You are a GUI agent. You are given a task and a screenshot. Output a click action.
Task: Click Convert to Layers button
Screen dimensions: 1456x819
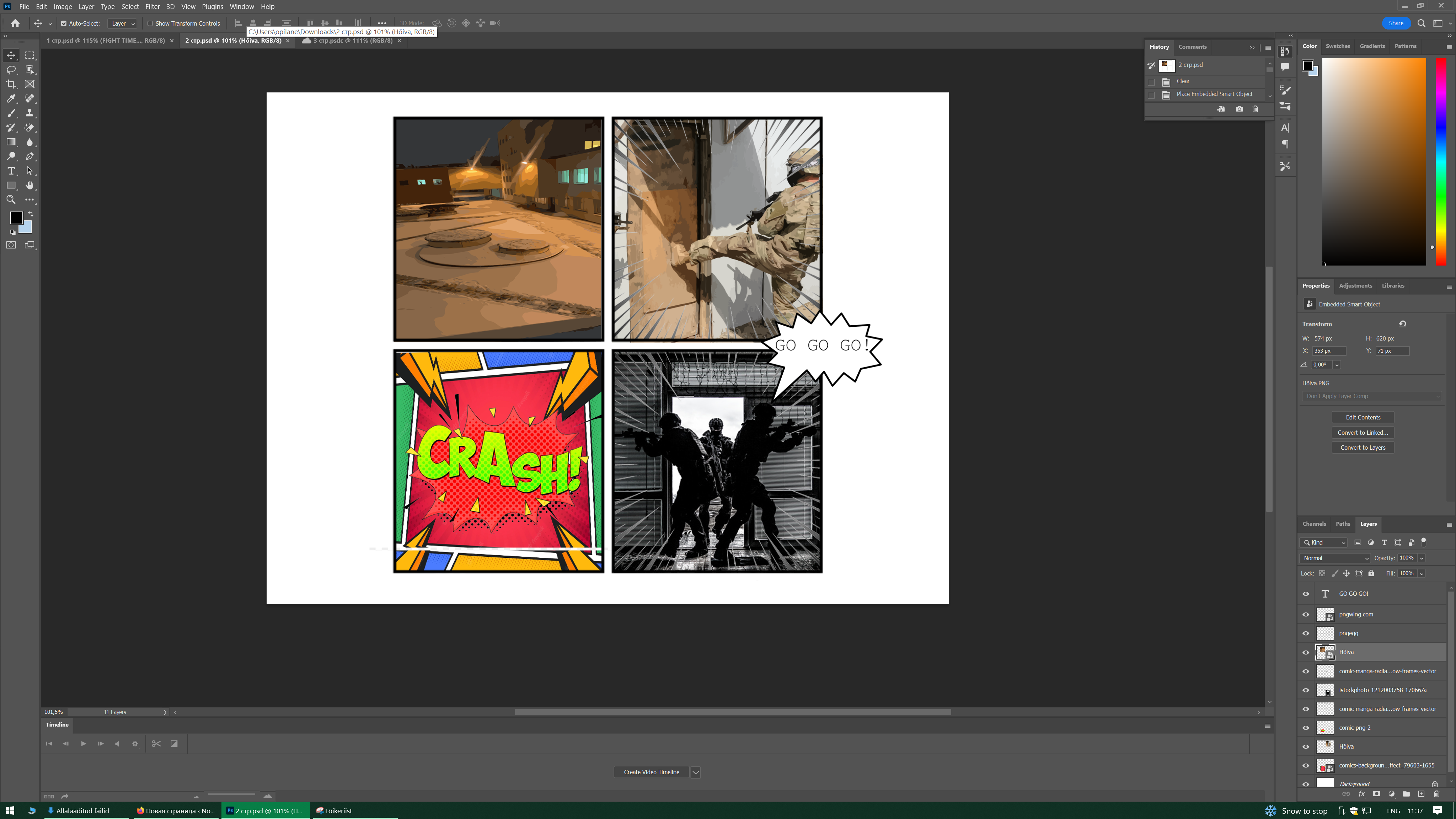point(1363,448)
